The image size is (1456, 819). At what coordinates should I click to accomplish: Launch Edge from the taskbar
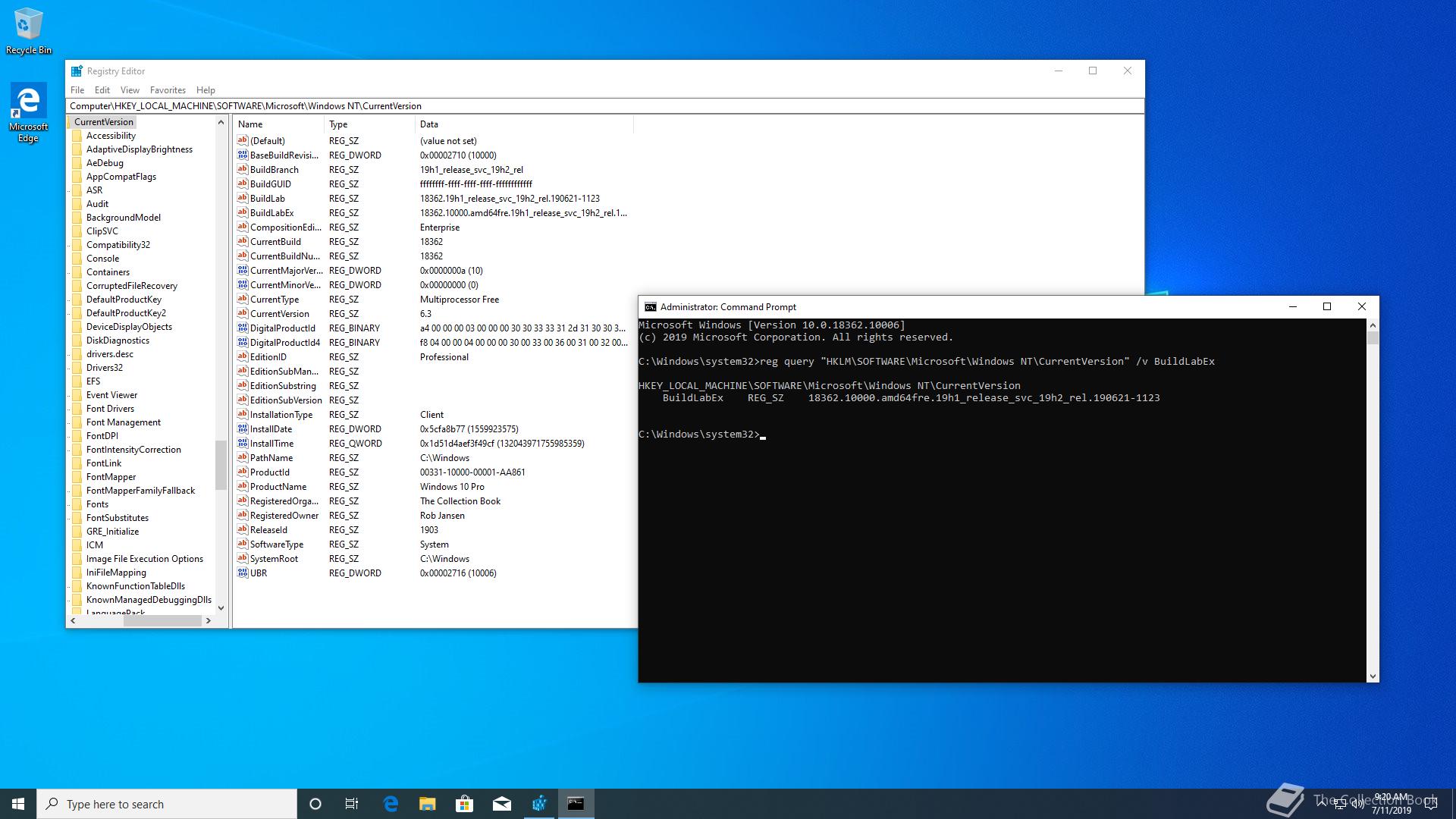pyautogui.click(x=391, y=804)
